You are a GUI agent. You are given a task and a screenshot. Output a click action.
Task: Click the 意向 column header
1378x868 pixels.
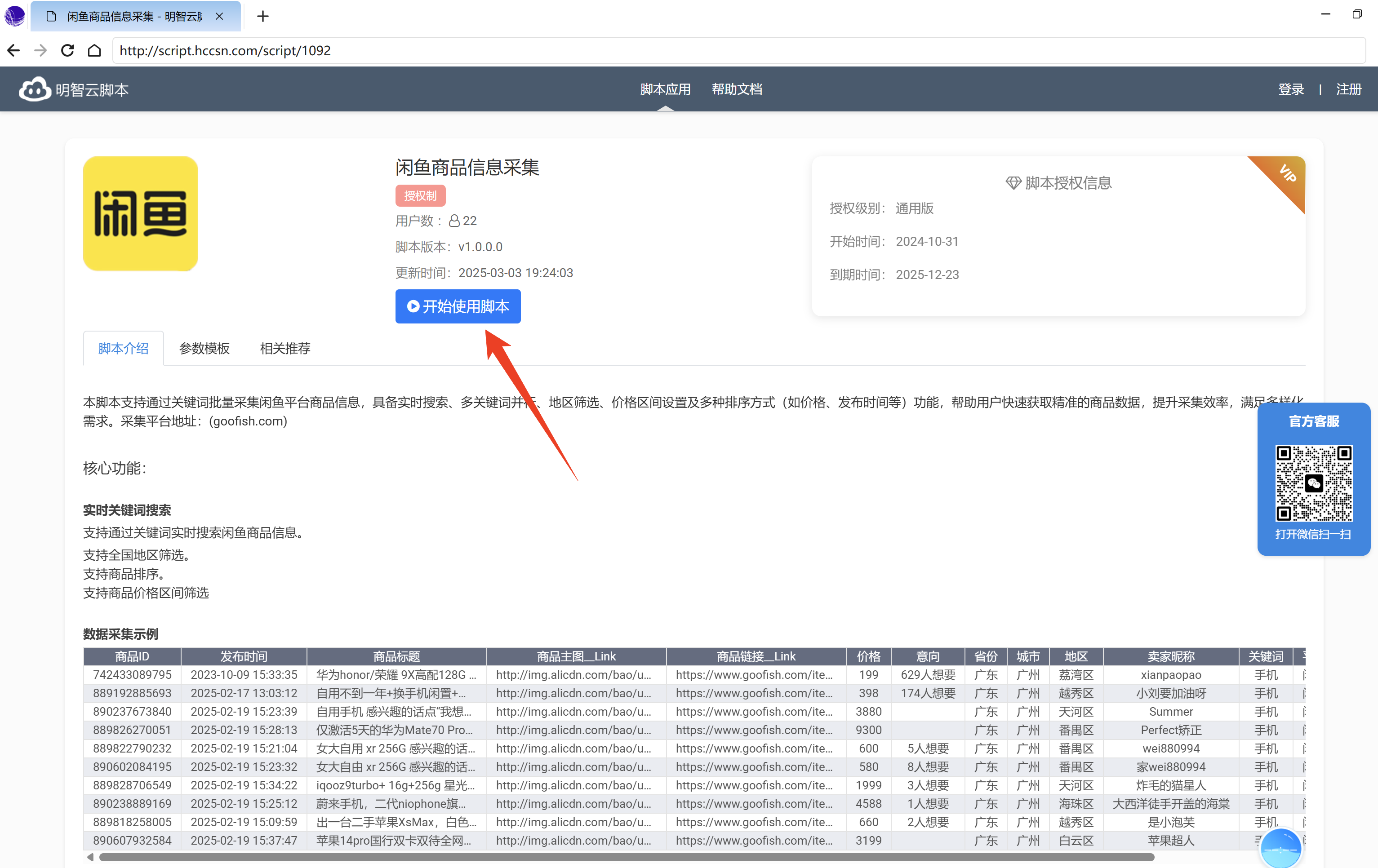click(928, 656)
